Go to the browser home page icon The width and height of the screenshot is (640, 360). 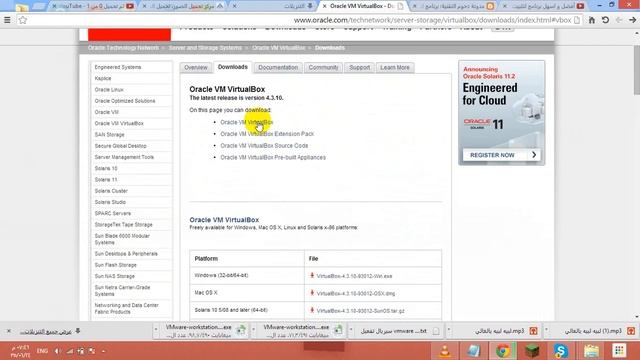591,20
